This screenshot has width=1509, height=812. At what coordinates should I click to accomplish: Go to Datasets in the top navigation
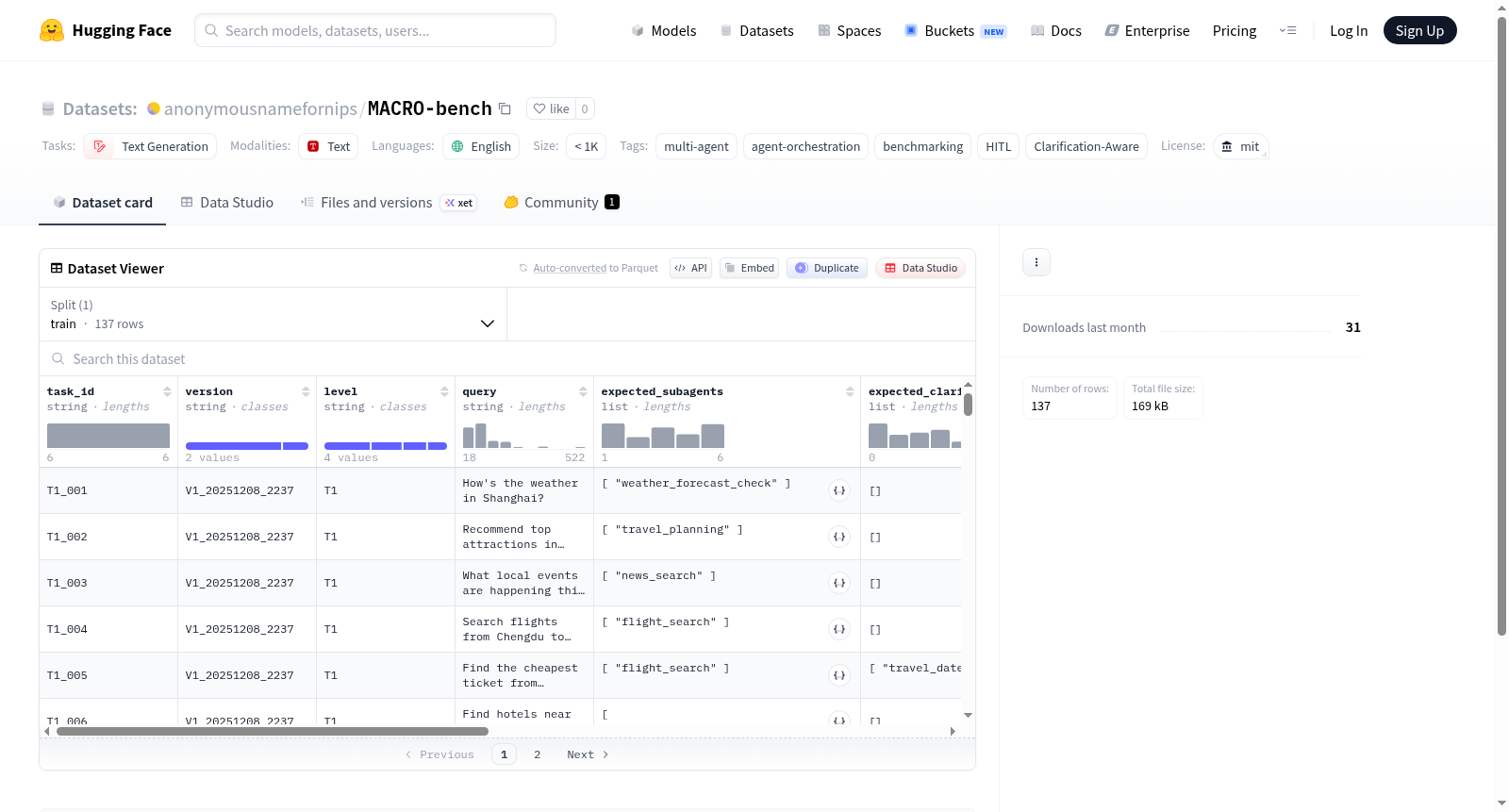coord(756,30)
